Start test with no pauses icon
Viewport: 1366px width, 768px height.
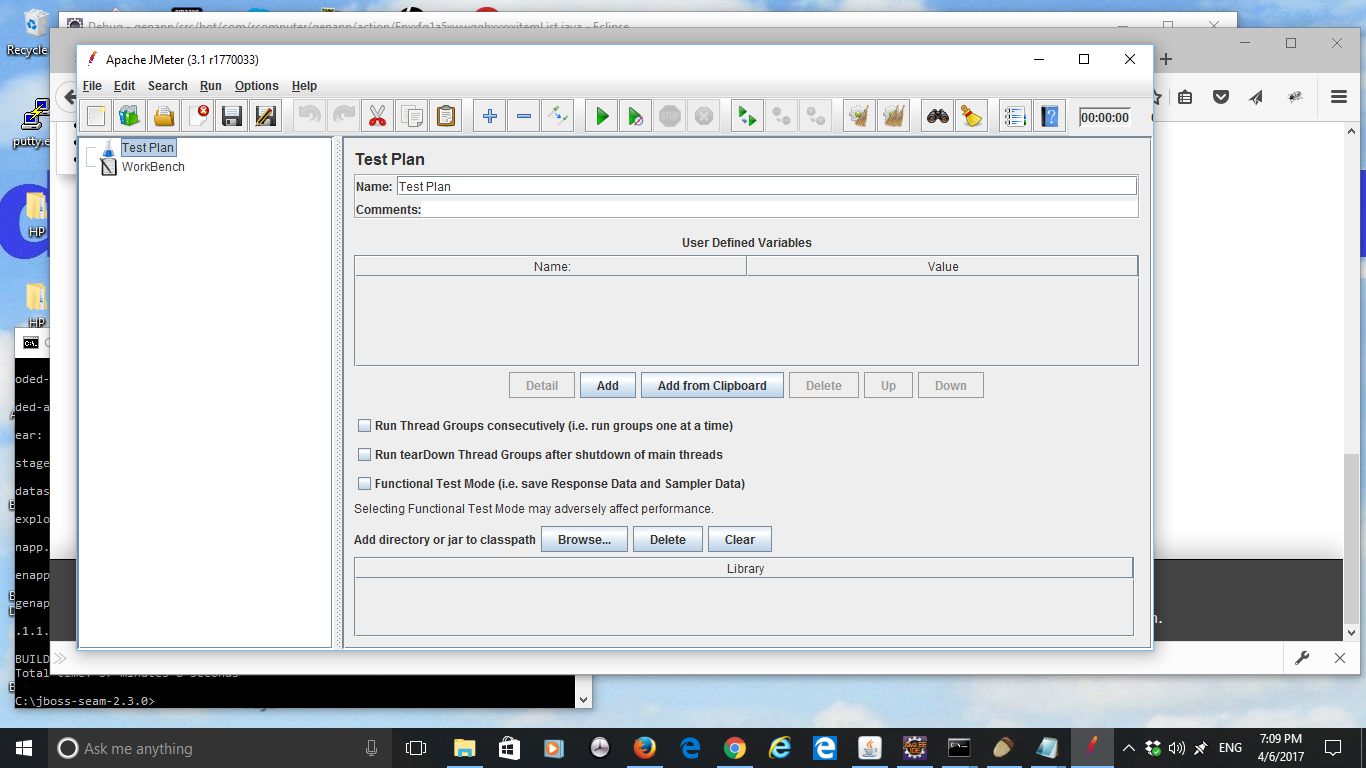tap(635, 116)
